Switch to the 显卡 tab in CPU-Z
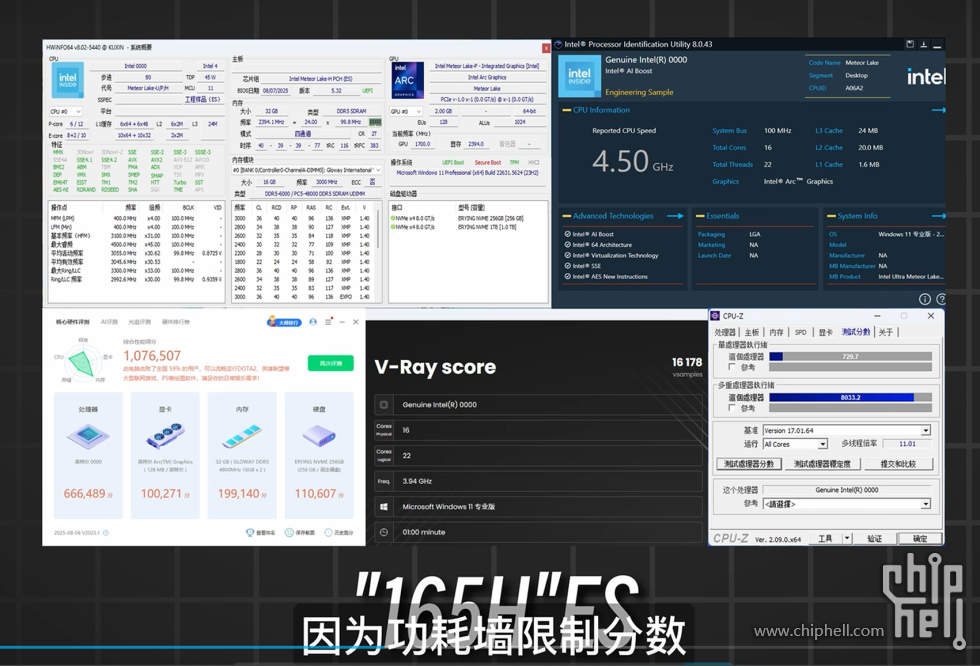Image resolution: width=980 pixels, height=666 pixels. coord(826,332)
